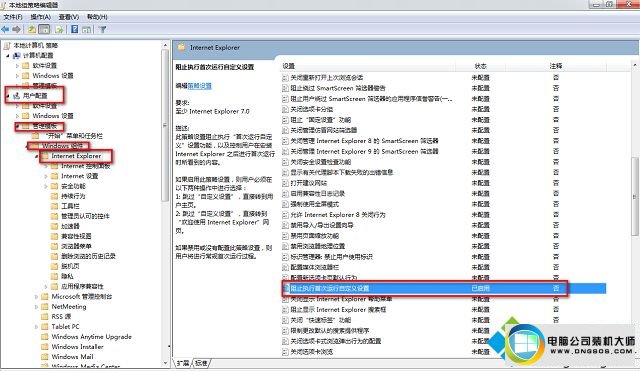Expand Windows 设置 under 用户配置
640x371 pixels.
coord(17,116)
